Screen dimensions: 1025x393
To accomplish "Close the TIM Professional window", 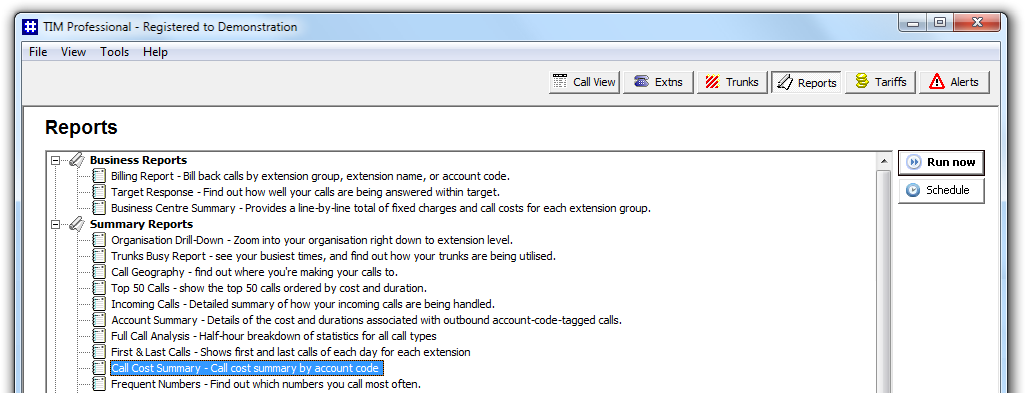I will pyautogui.click(x=976, y=24).
